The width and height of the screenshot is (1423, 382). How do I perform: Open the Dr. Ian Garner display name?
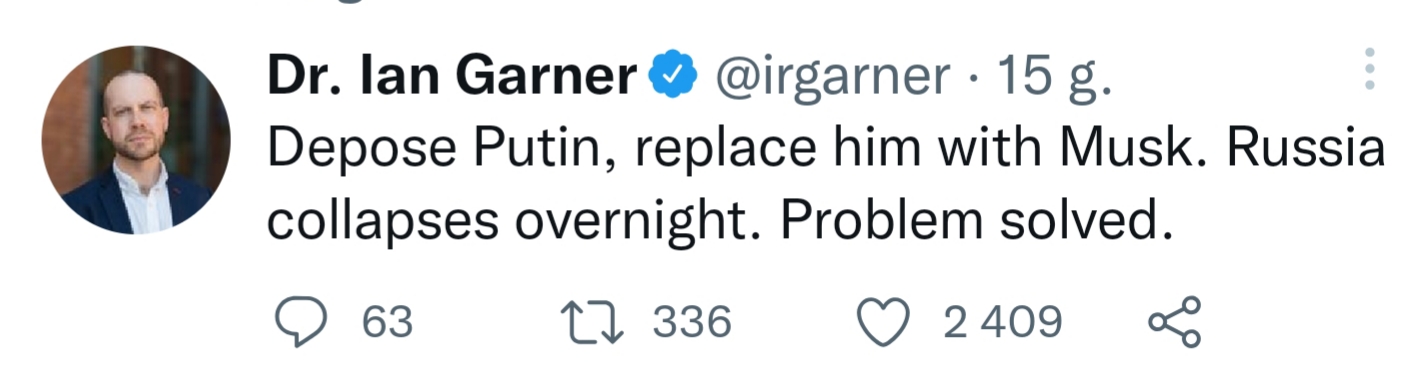[453, 73]
